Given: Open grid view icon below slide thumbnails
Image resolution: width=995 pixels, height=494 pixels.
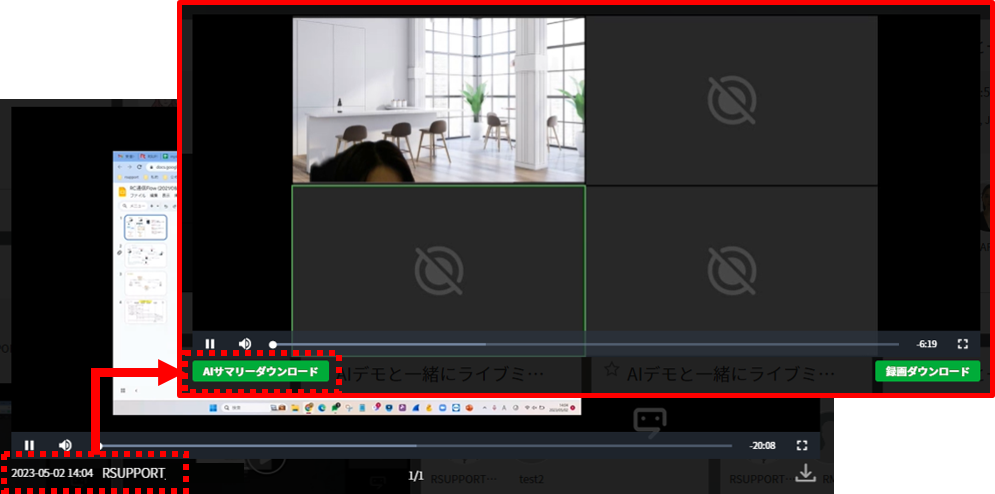Looking at the screenshot, I should [123, 391].
